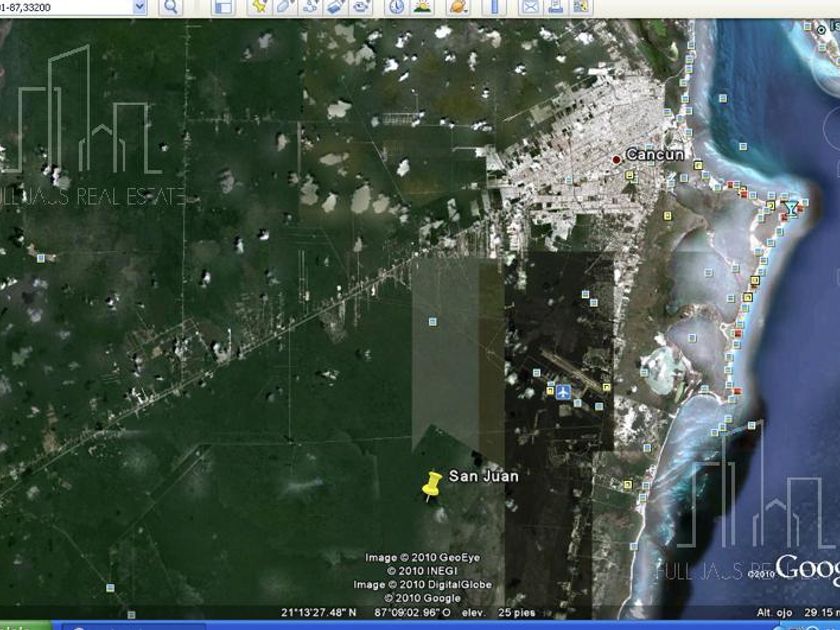
Task: Click the San Juan yellow pushpin
Action: [x=431, y=486]
